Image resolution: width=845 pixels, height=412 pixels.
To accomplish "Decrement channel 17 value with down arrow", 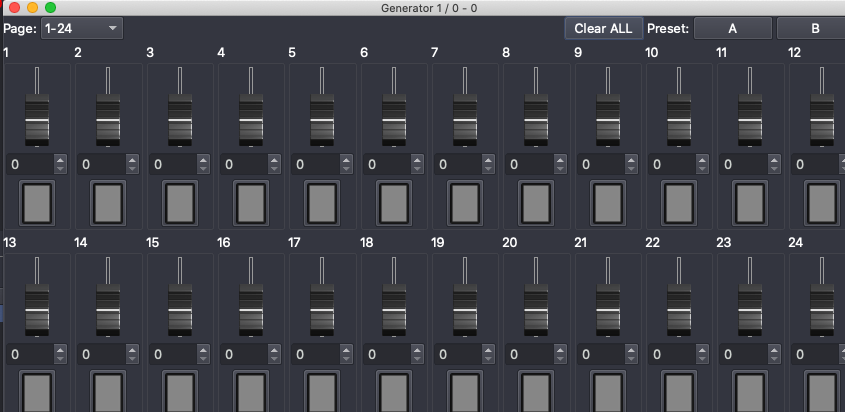I will (x=346, y=359).
